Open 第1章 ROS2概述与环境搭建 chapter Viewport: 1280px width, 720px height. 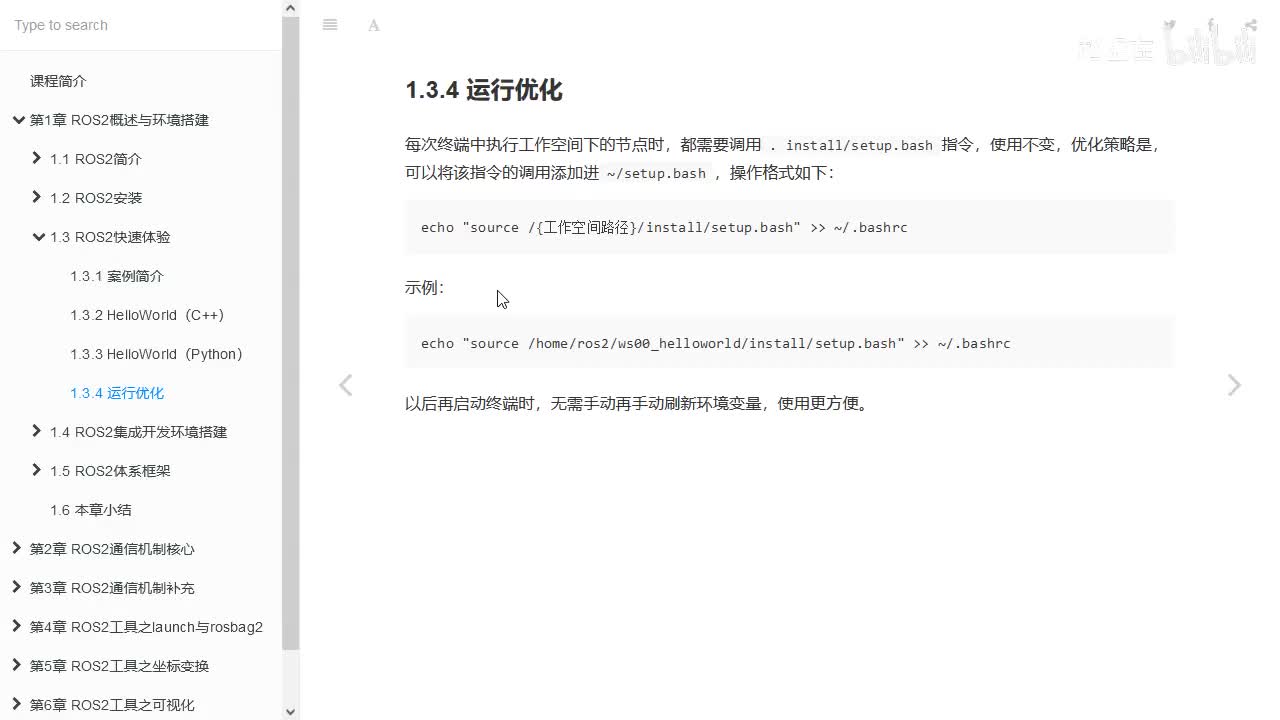tap(119, 120)
